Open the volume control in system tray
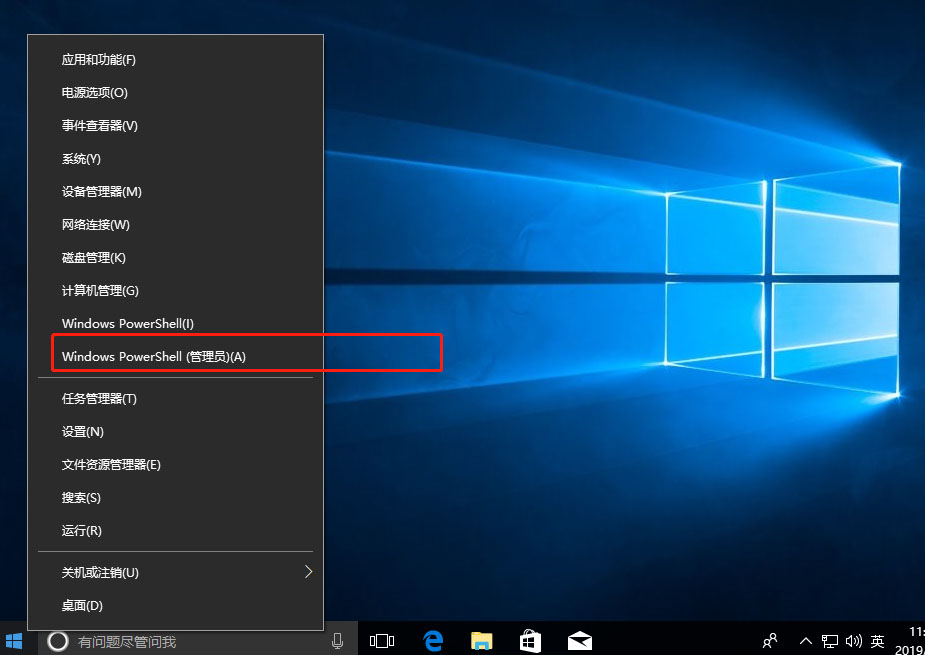Image resolution: width=925 pixels, height=655 pixels. pos(853,641)
